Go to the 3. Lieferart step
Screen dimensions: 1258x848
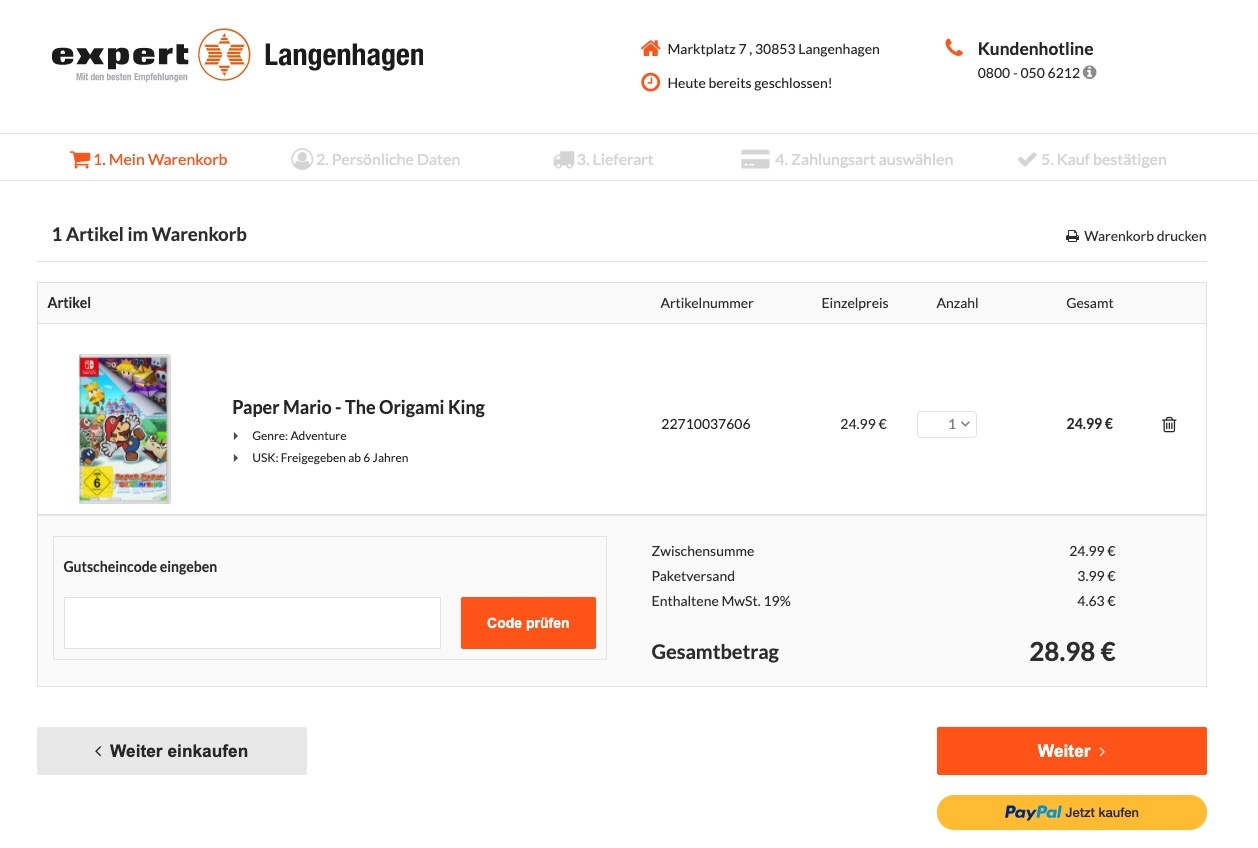pos(603,159)
